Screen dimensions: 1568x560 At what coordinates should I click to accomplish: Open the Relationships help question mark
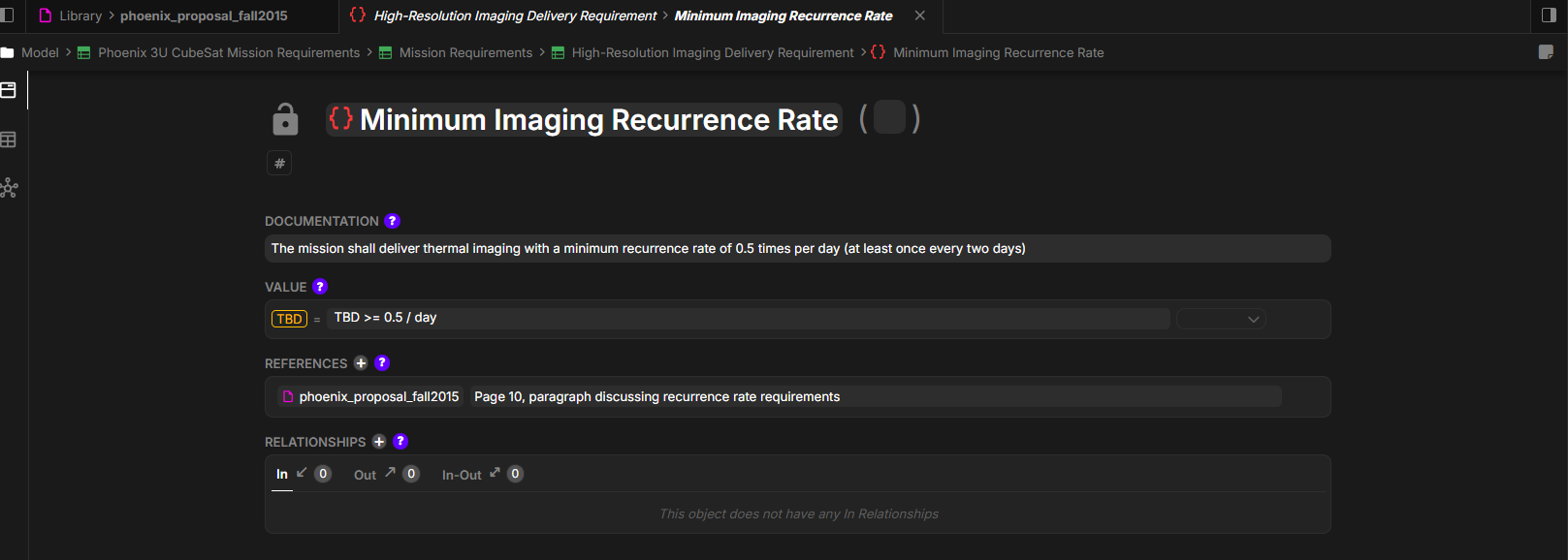point(400,442)
